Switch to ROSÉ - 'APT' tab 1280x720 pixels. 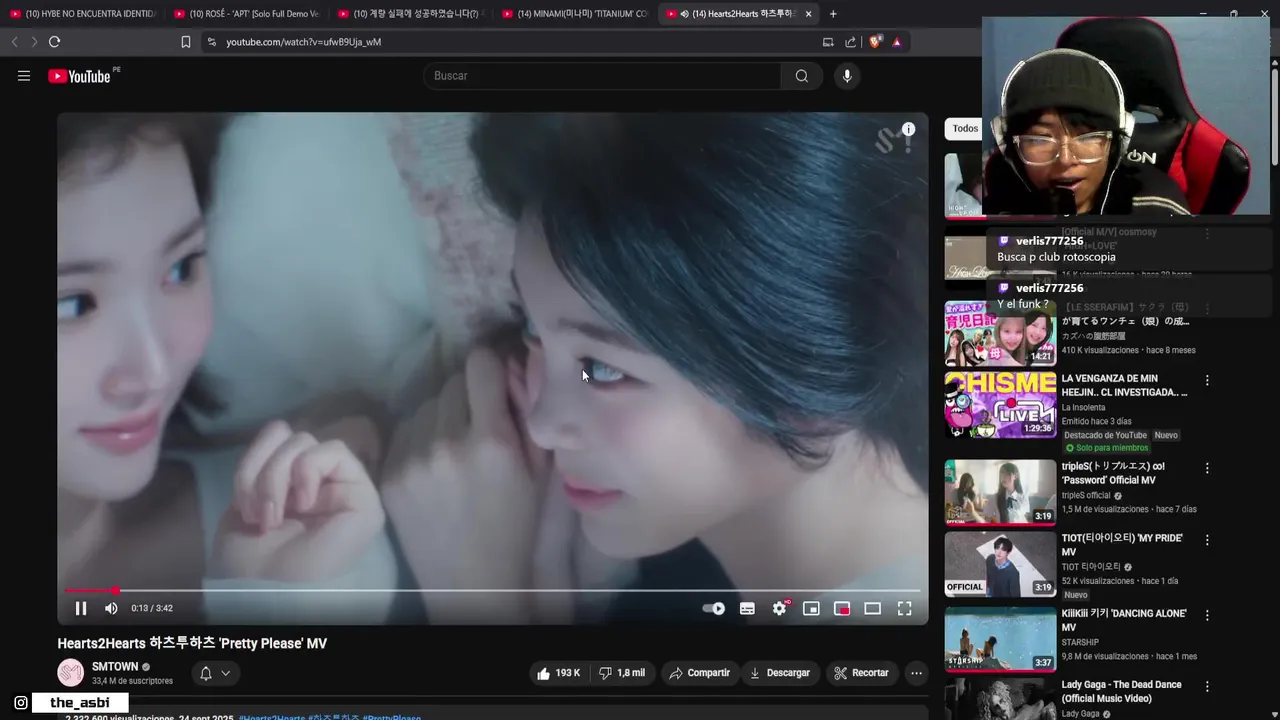point(246,14)
